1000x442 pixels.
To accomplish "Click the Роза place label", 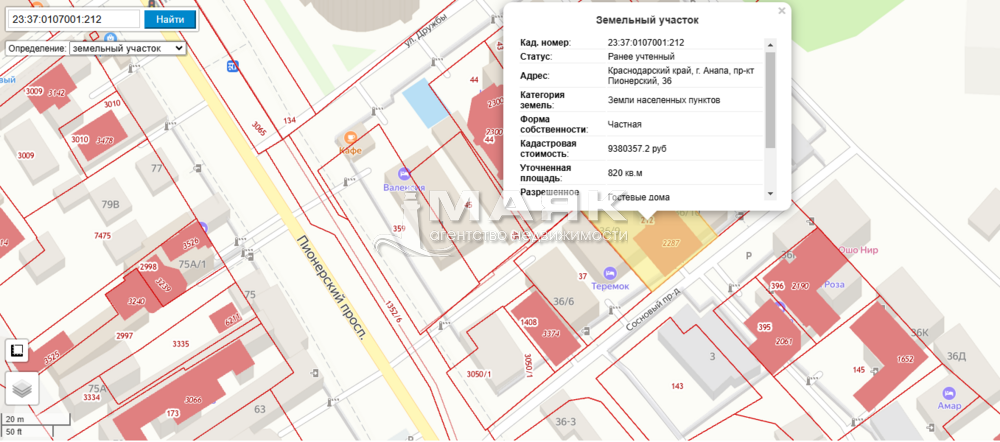I will (834, 284).
